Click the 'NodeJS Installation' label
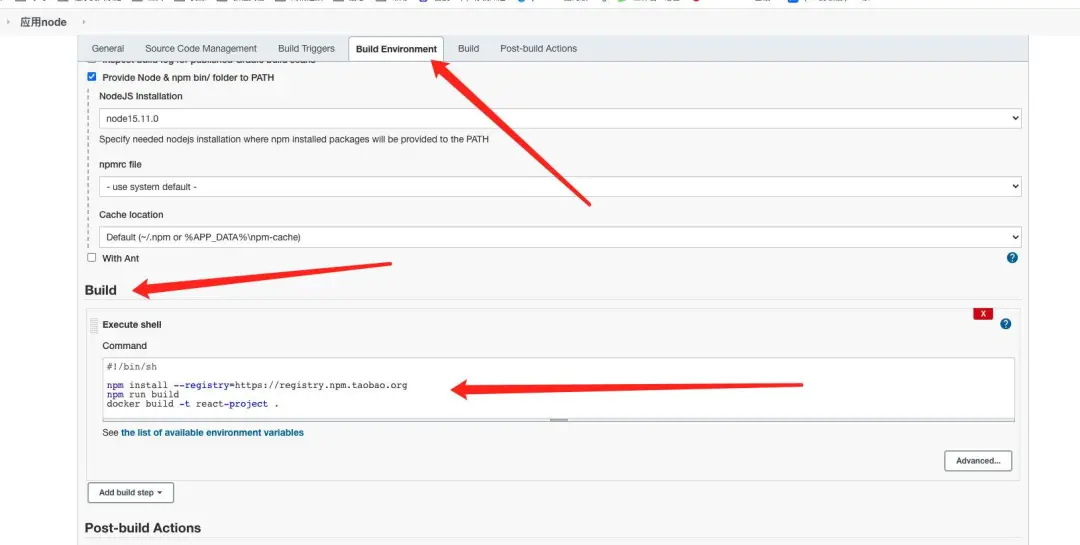Screen dimensions: 1080x545 pyautogui.click(x=141, y=96)
